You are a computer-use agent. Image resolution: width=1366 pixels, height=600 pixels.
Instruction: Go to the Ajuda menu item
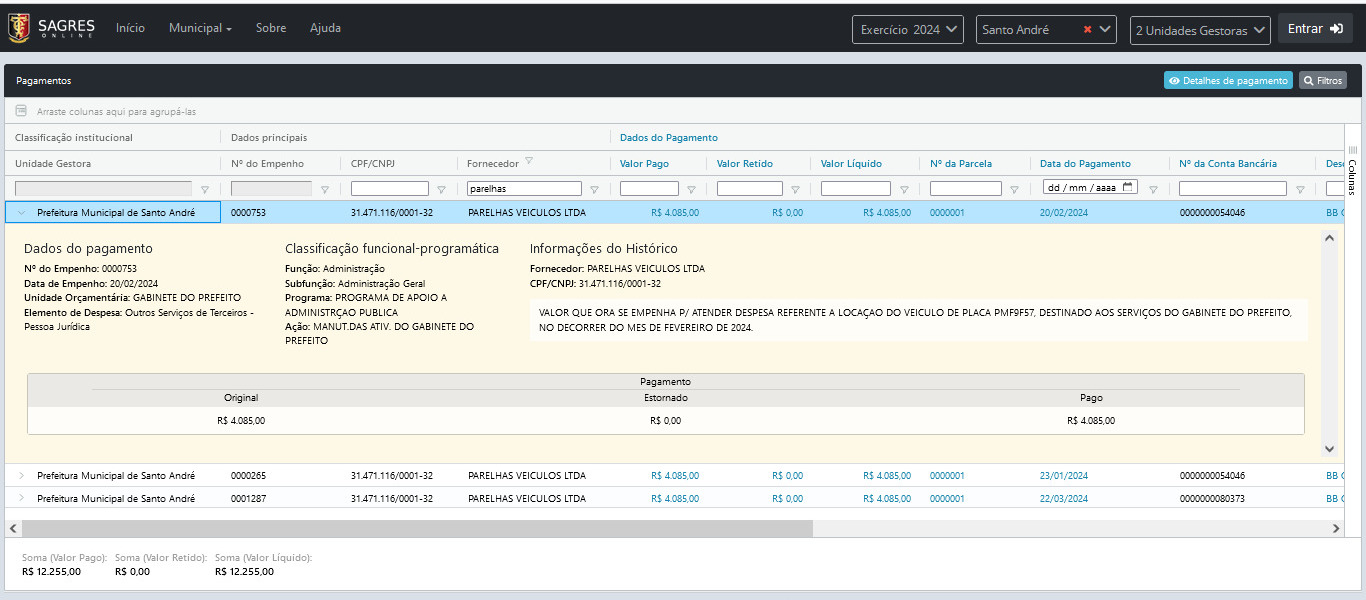(x=325, y=28)
